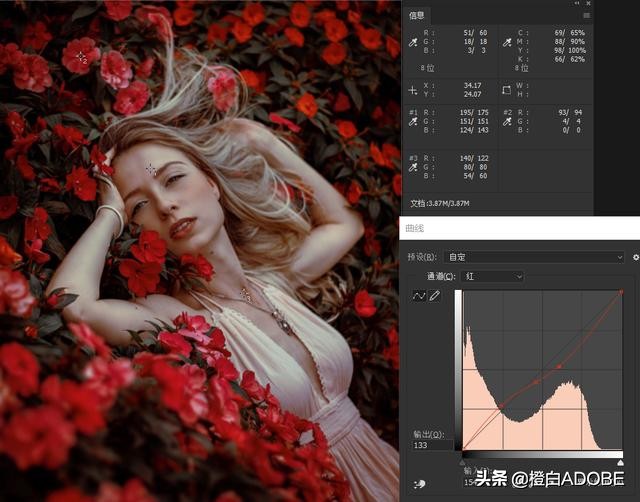
Task: Click the 输出 value field showing 133
Action: [x=433, y=445]
